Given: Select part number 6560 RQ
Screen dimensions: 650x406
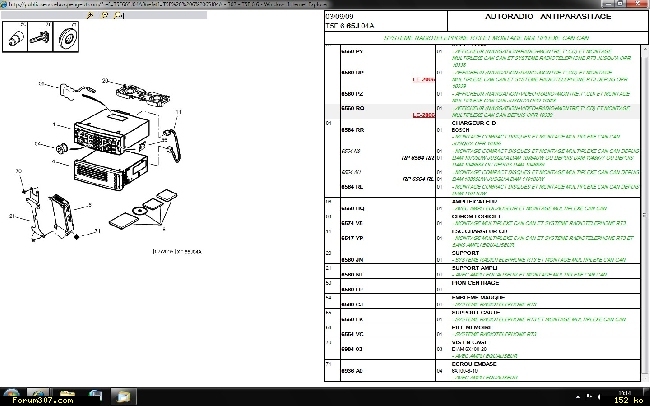Looking at the screenshot, I should coord(352,108).
